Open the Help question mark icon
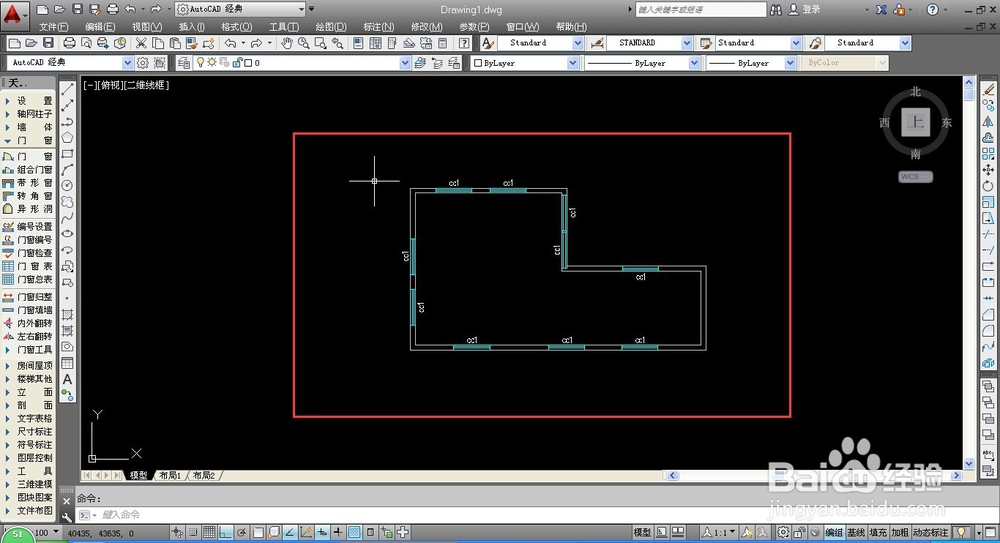 click(465, 43)
